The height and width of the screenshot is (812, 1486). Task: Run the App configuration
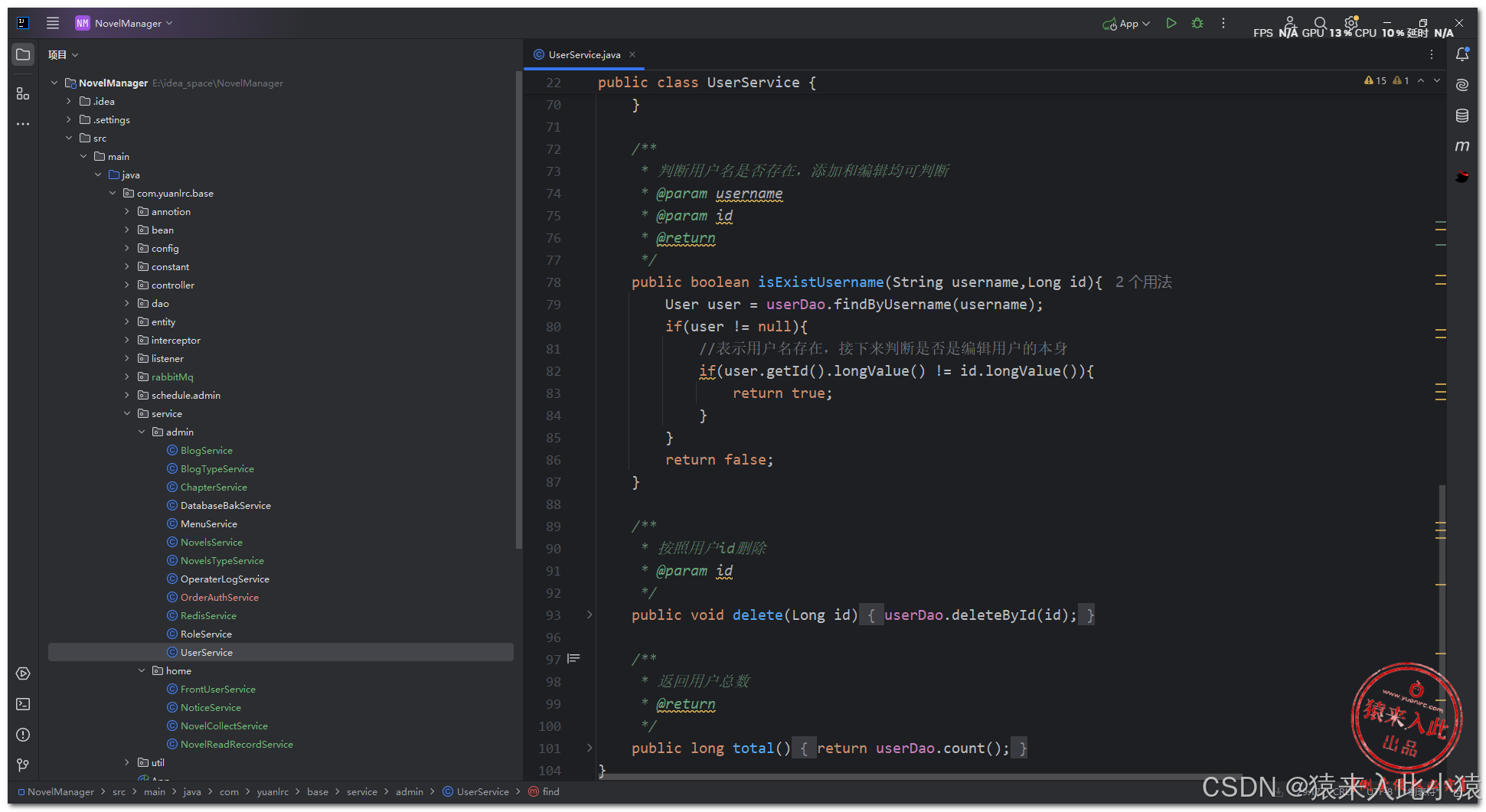(1171, 23)
